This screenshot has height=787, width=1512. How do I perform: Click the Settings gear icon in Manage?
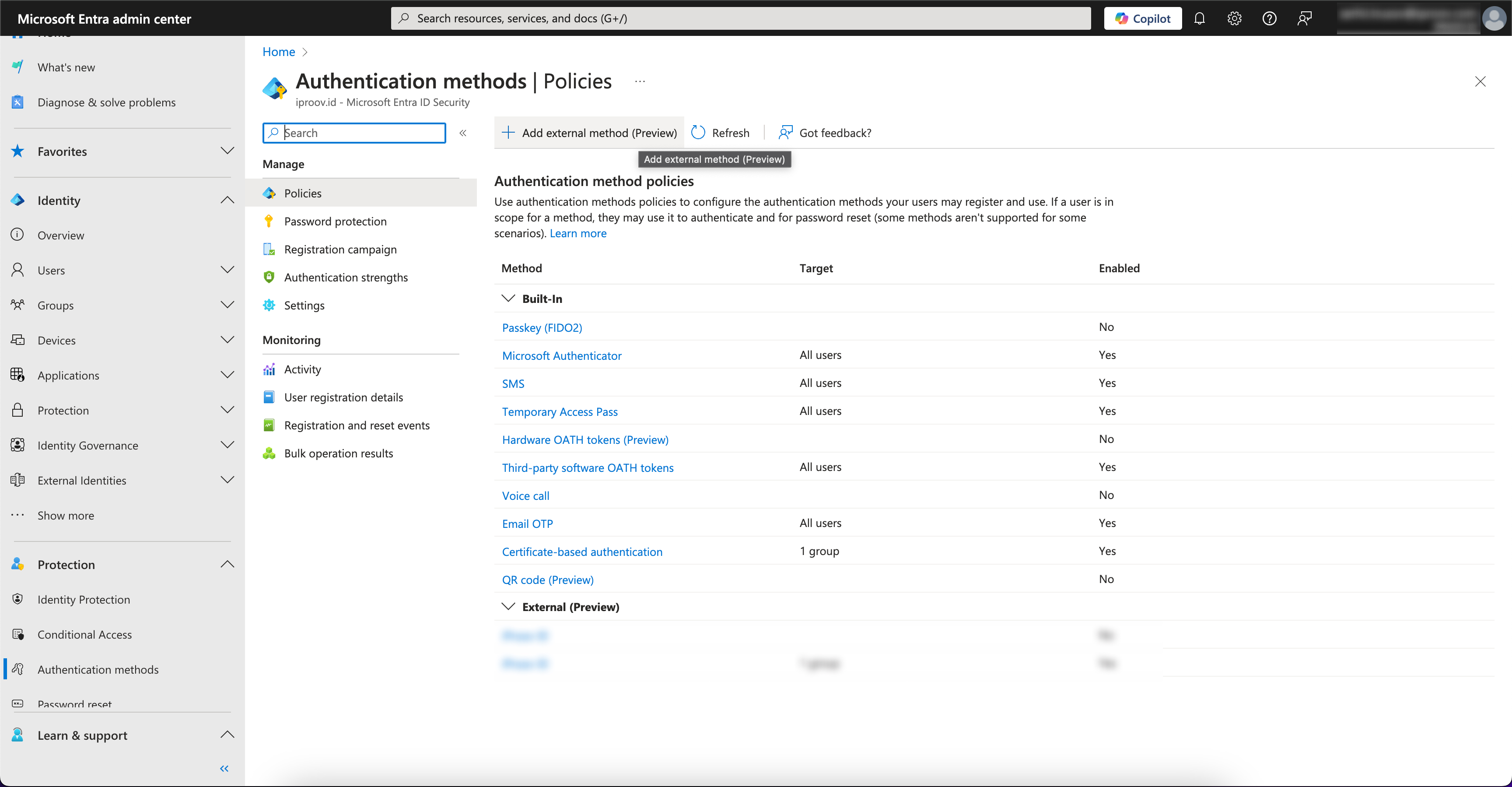269,305
